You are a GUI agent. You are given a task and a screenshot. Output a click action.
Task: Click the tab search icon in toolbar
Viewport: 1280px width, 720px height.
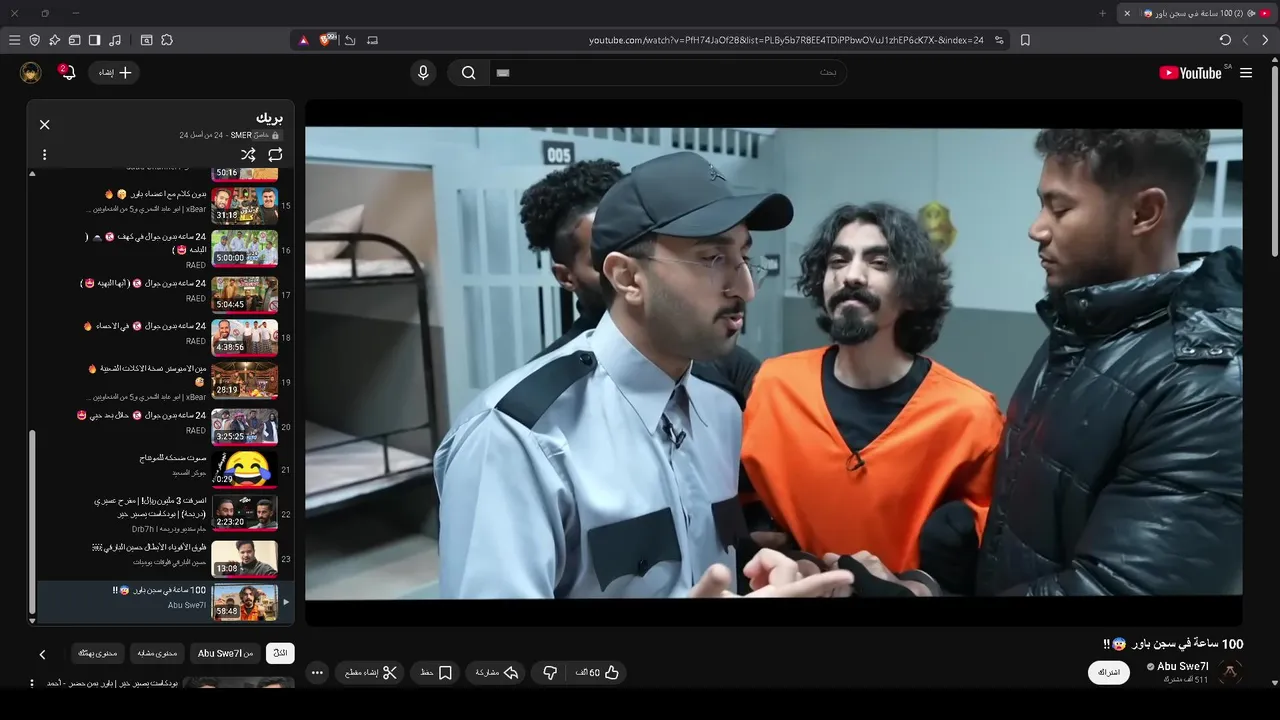pyautogui.click(x=147, y=40)
